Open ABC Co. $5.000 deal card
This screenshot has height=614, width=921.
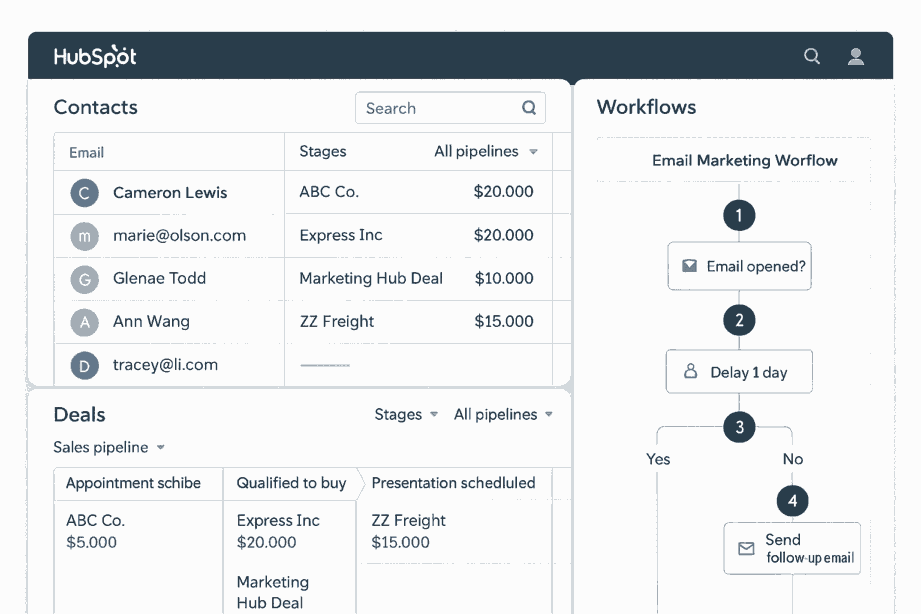click(96, 531)
